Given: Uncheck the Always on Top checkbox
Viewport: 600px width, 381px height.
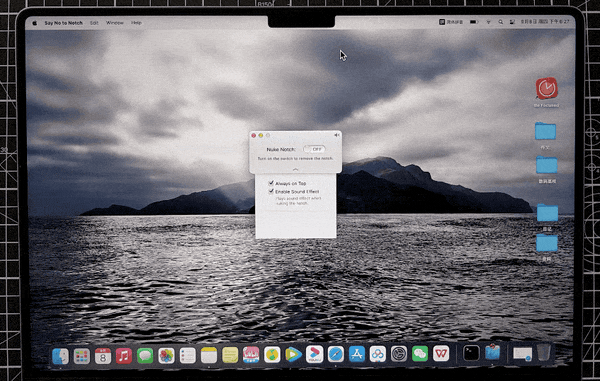Looking at the screenshot, I should pyautogui.click(x=271, y=183).
